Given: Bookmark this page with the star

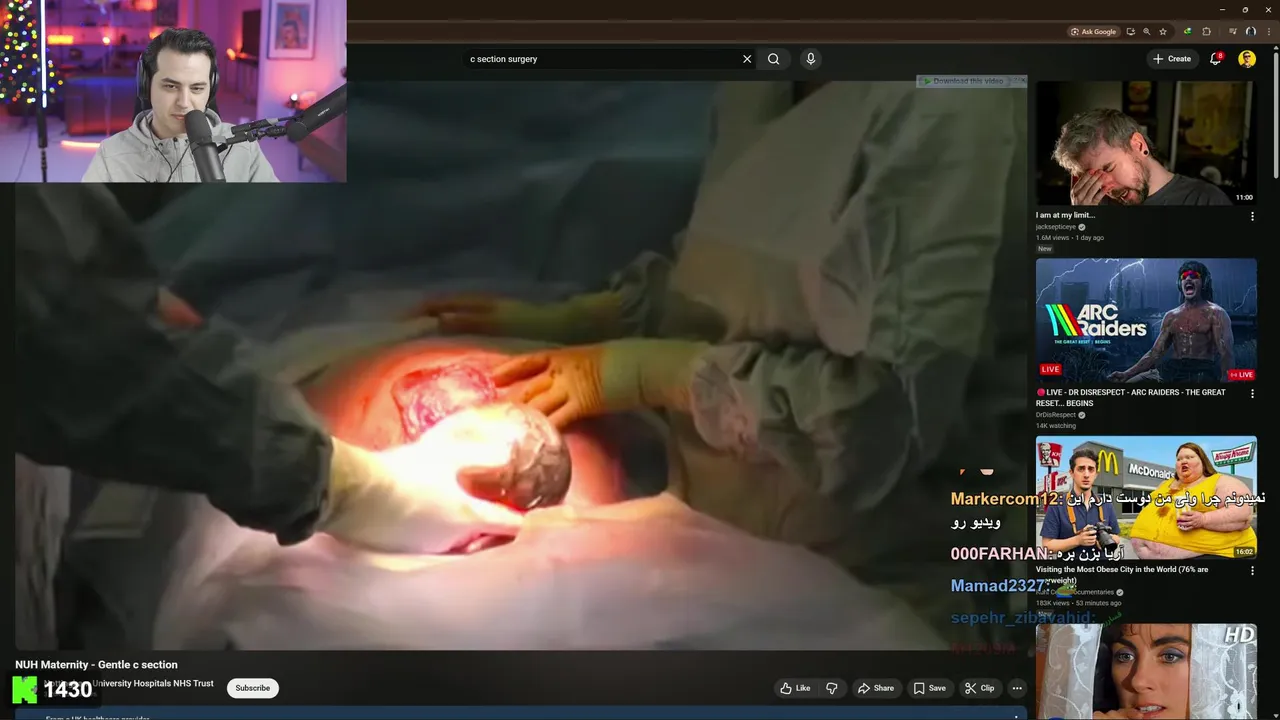Looking at the screenshot, I should 1163,31.
